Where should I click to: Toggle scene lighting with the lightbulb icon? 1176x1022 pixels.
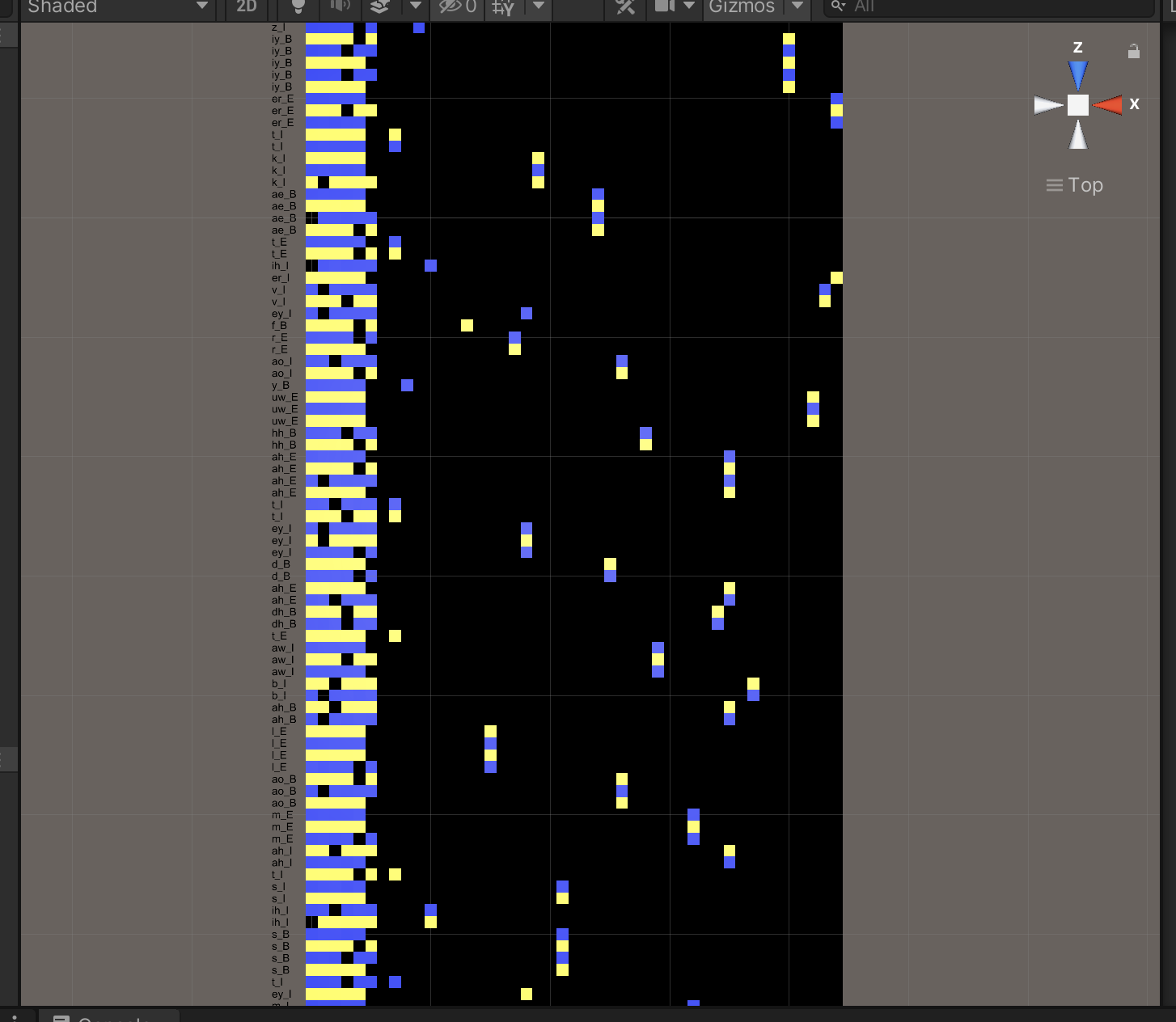click(298, 6)
